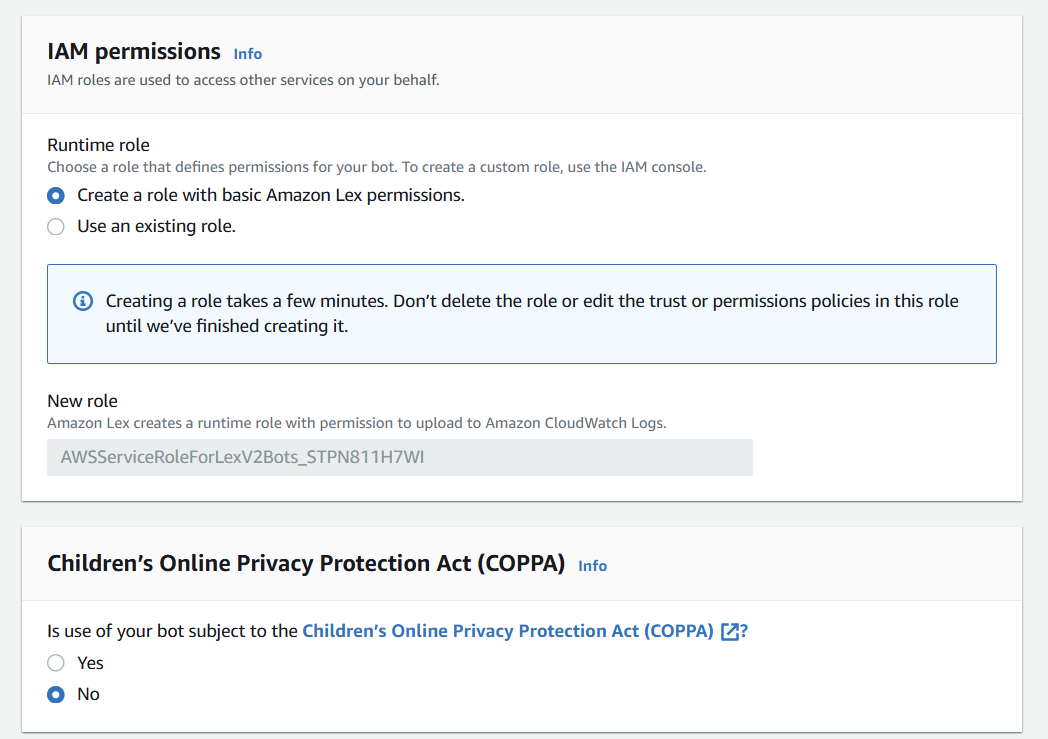Open Info link next to COPPA heading

pyautogui.click(x=592, y=566)
